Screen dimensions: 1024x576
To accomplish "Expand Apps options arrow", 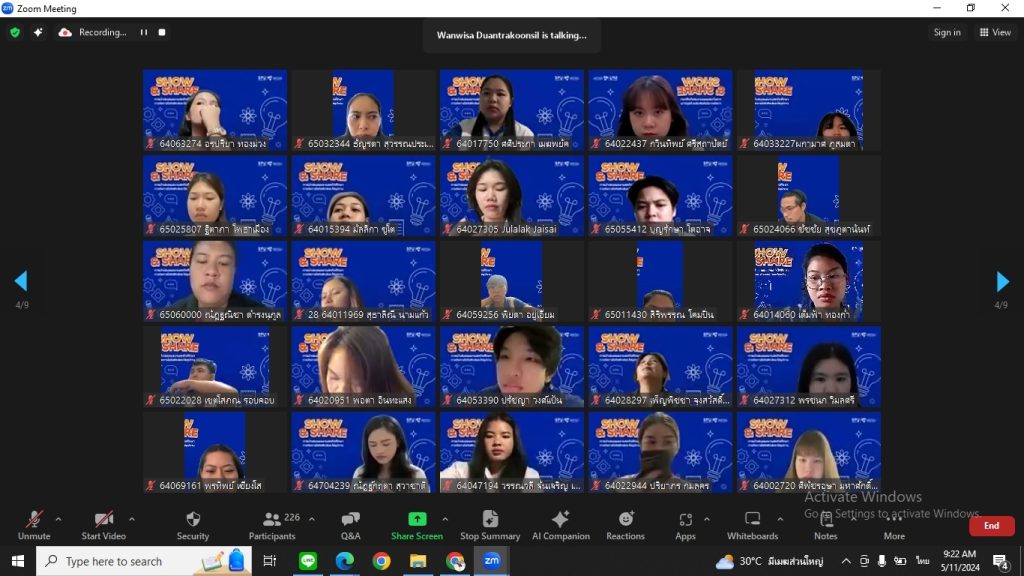I will click(x=707, y=519).
